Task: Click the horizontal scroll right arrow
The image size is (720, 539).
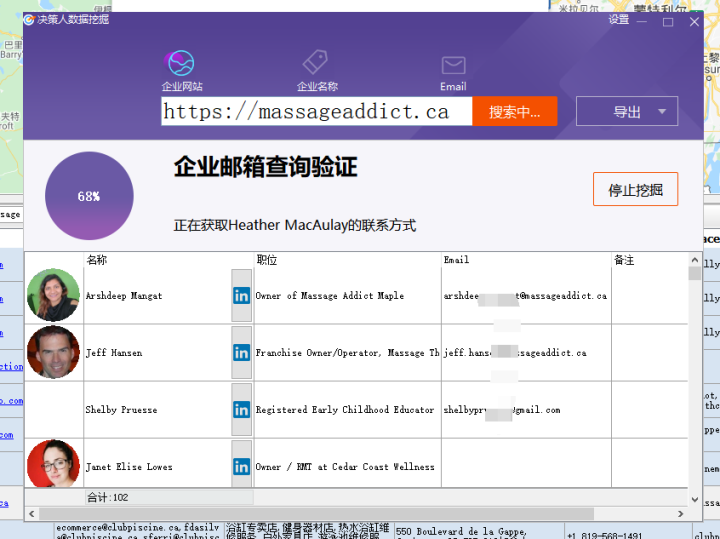Action: pos(681,514)
